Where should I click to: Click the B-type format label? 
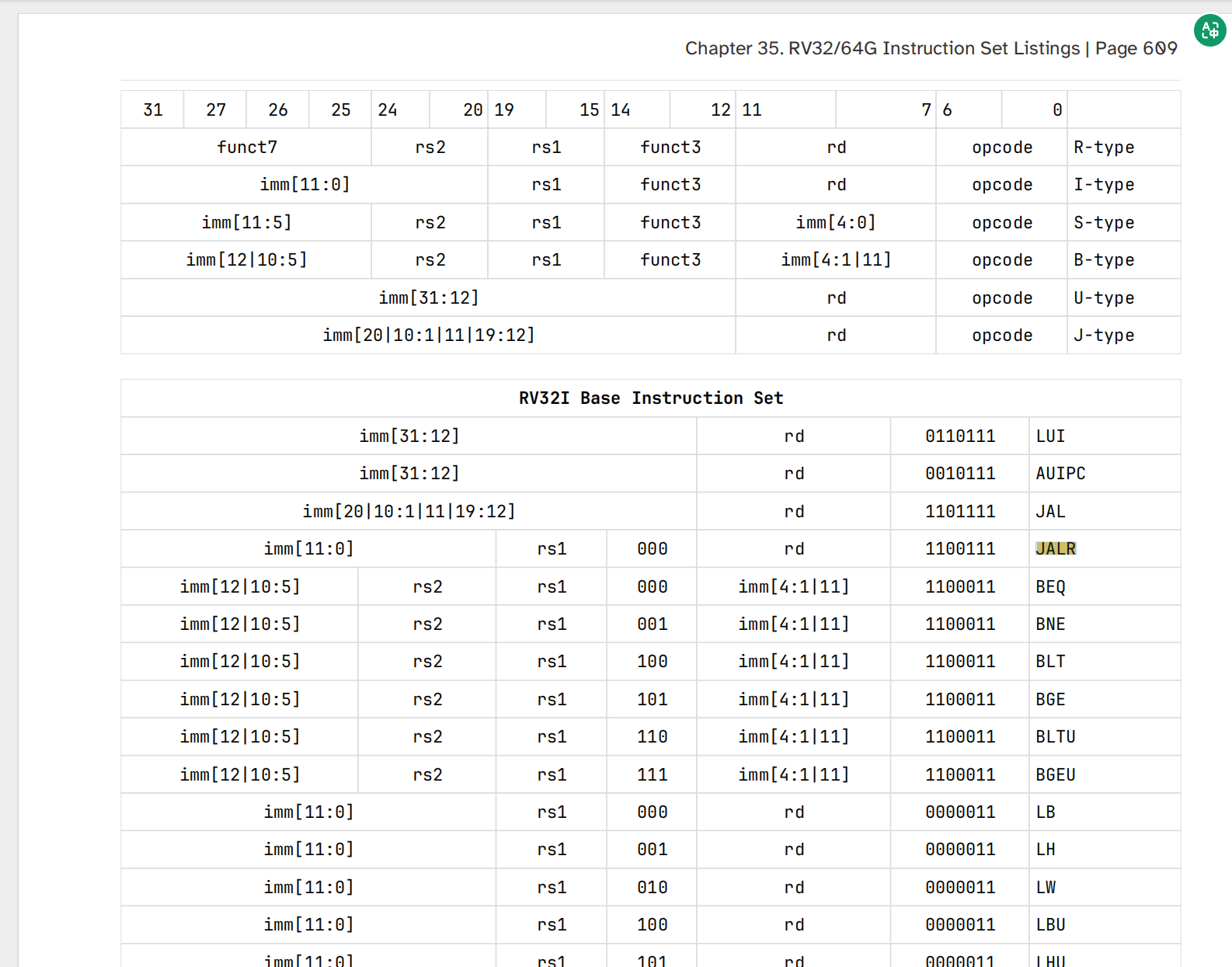[x=1104, y=259]
